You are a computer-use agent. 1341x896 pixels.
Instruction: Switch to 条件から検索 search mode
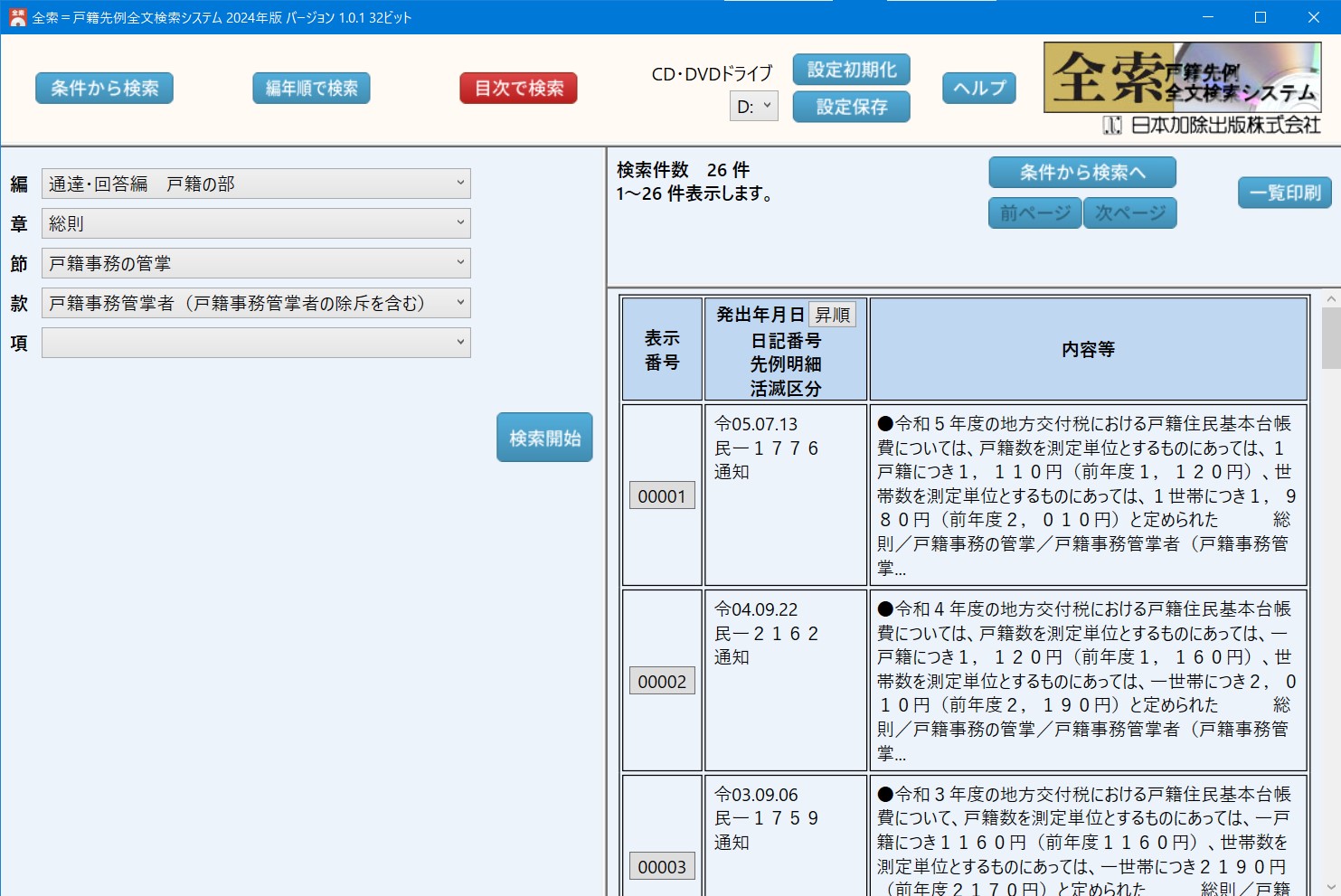pos(104,89)
